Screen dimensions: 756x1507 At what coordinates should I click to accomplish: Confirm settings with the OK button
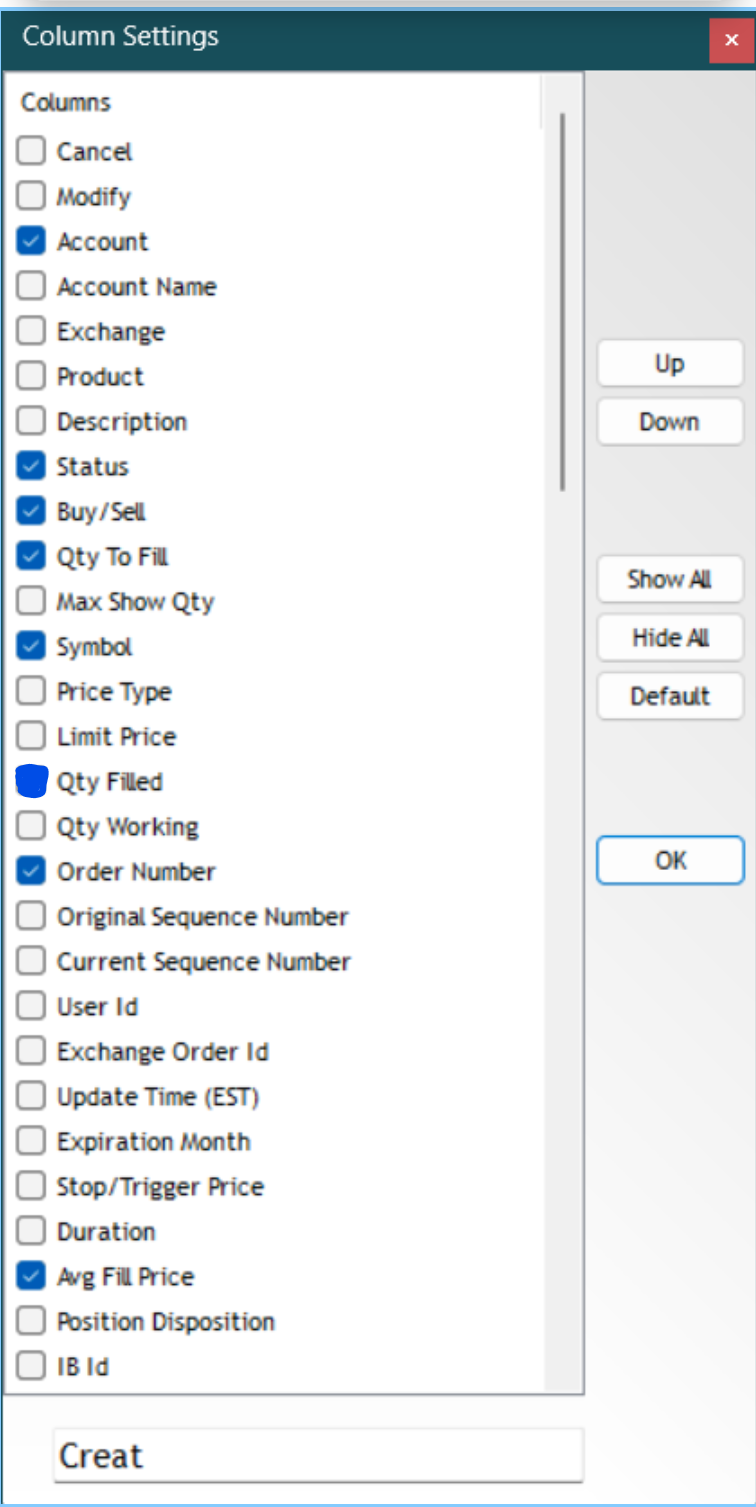tap(670, 860)
